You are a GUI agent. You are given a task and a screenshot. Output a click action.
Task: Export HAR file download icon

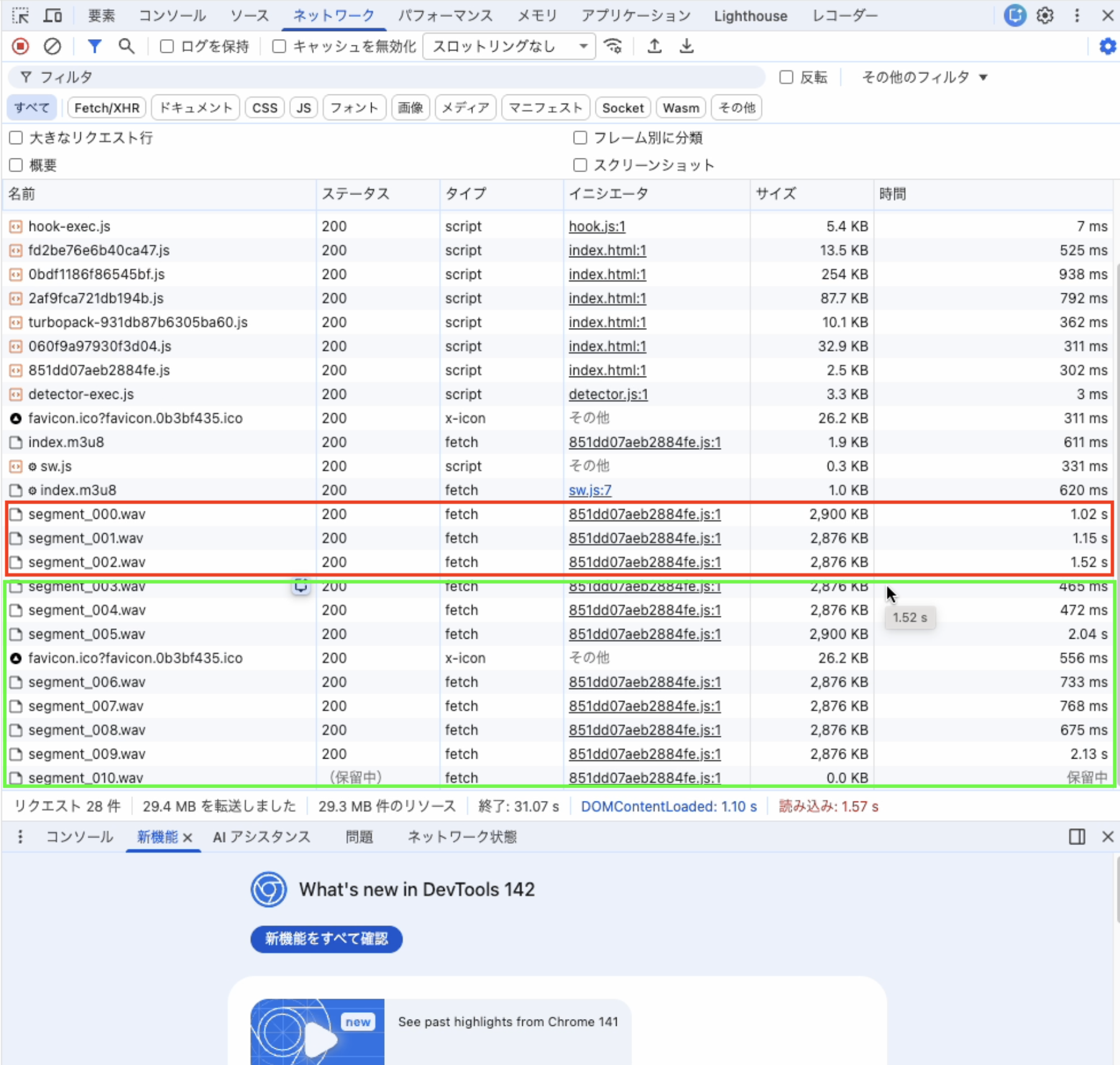coord(687,46)
